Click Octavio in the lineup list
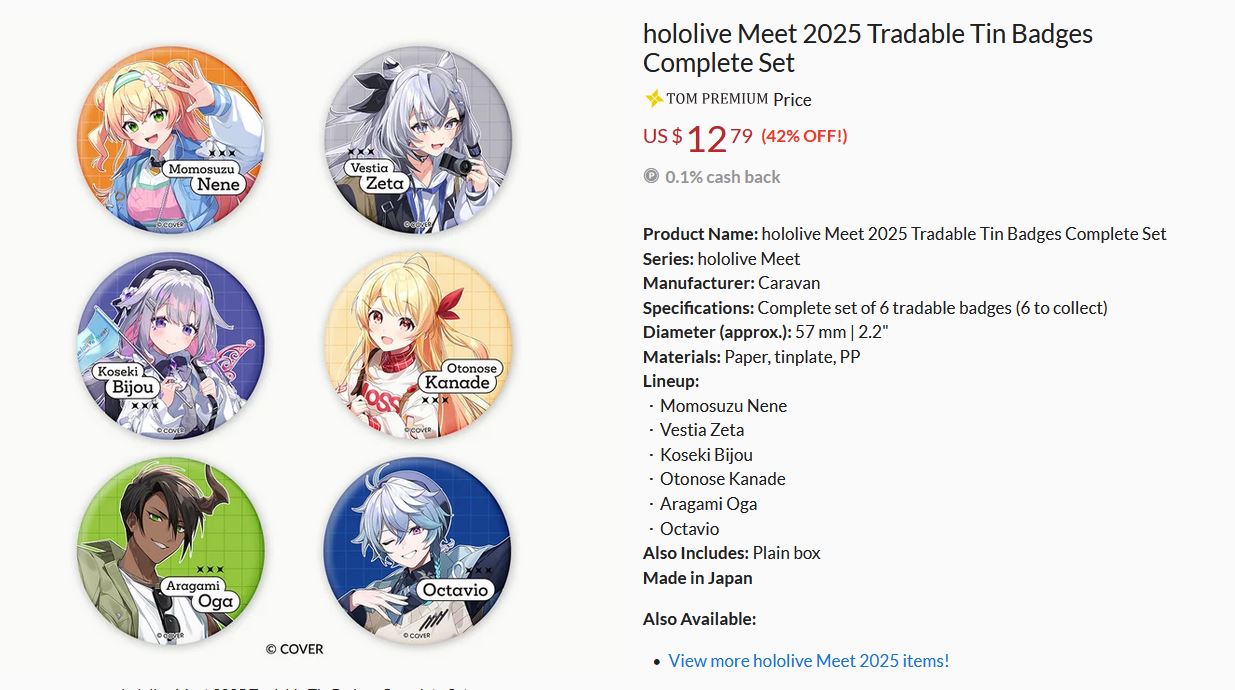The width and height of the screenshot is (1235, 690). click(689, 529)
